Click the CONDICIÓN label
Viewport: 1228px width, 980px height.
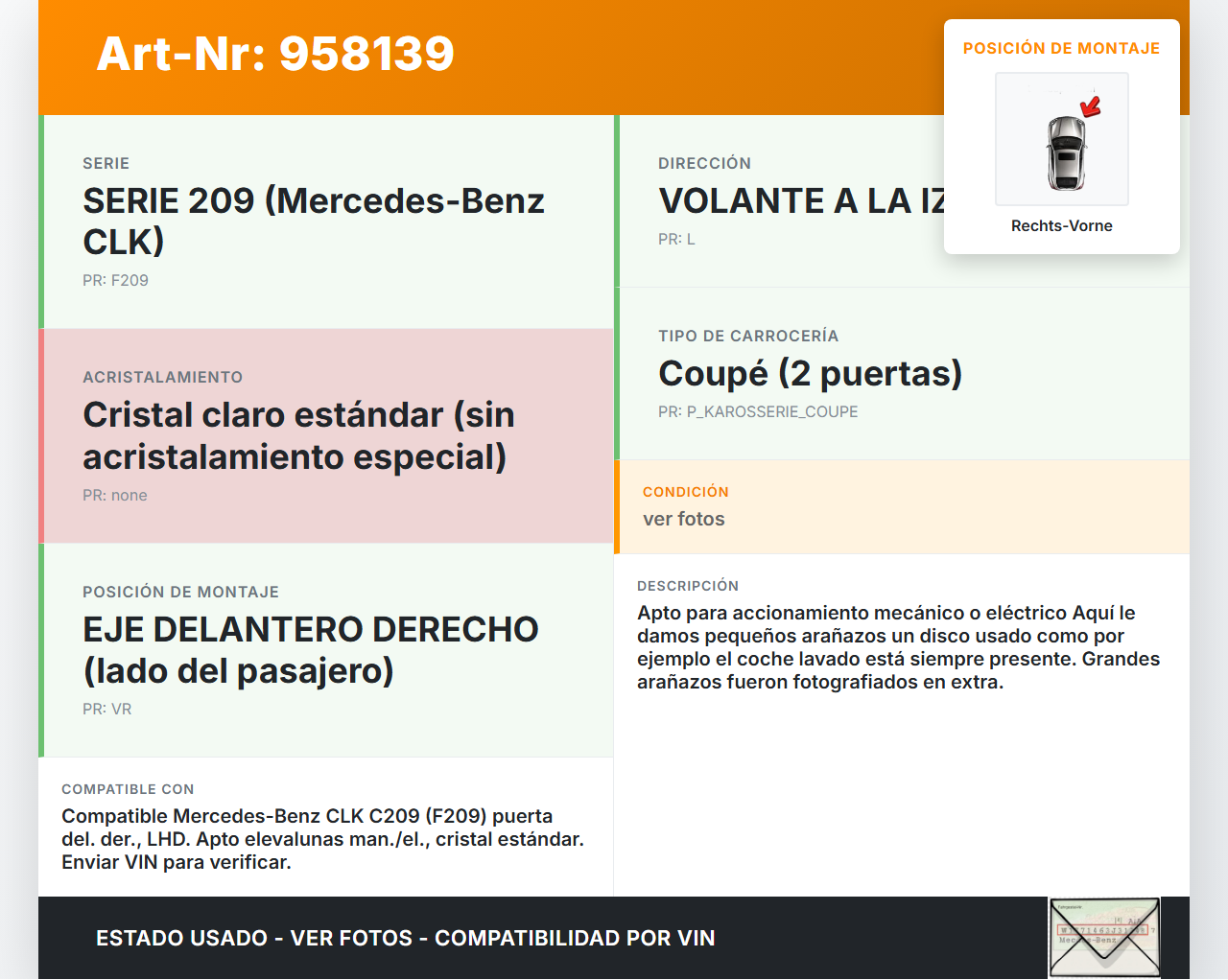click(x=686, y=492)
